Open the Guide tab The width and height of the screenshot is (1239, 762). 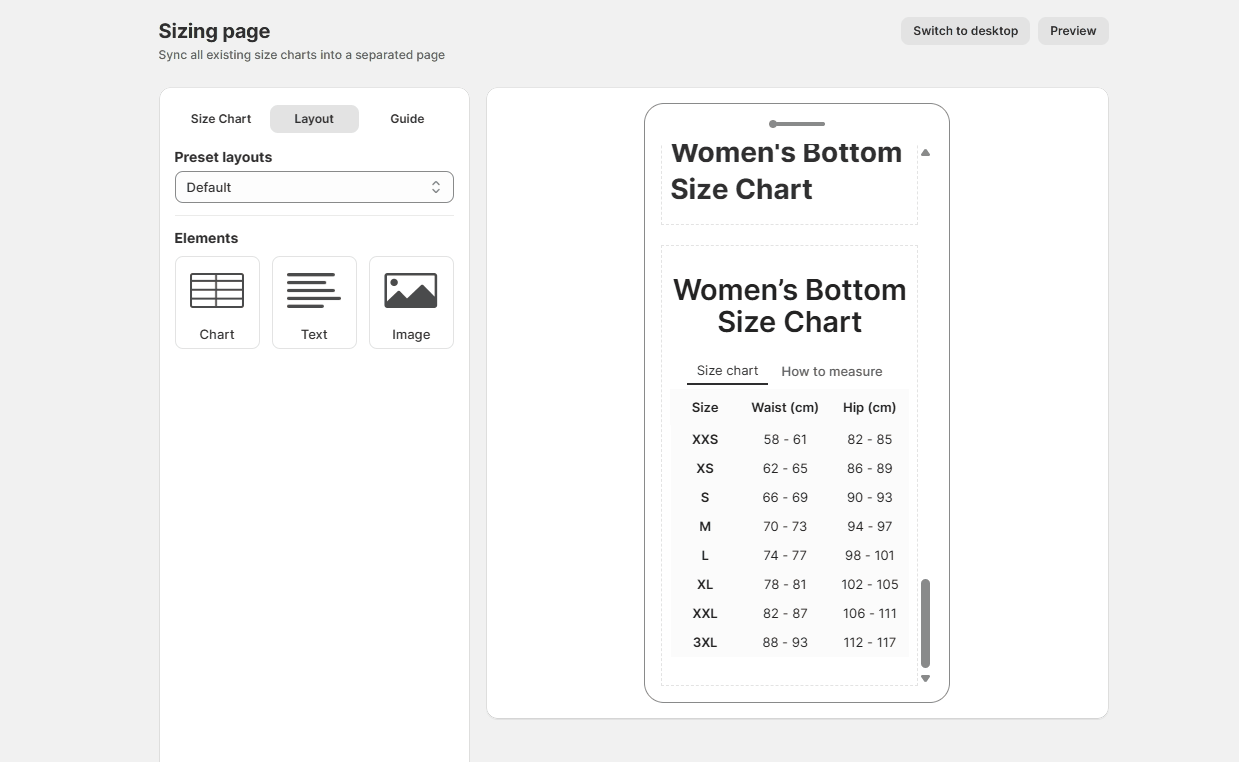point(407,119)
